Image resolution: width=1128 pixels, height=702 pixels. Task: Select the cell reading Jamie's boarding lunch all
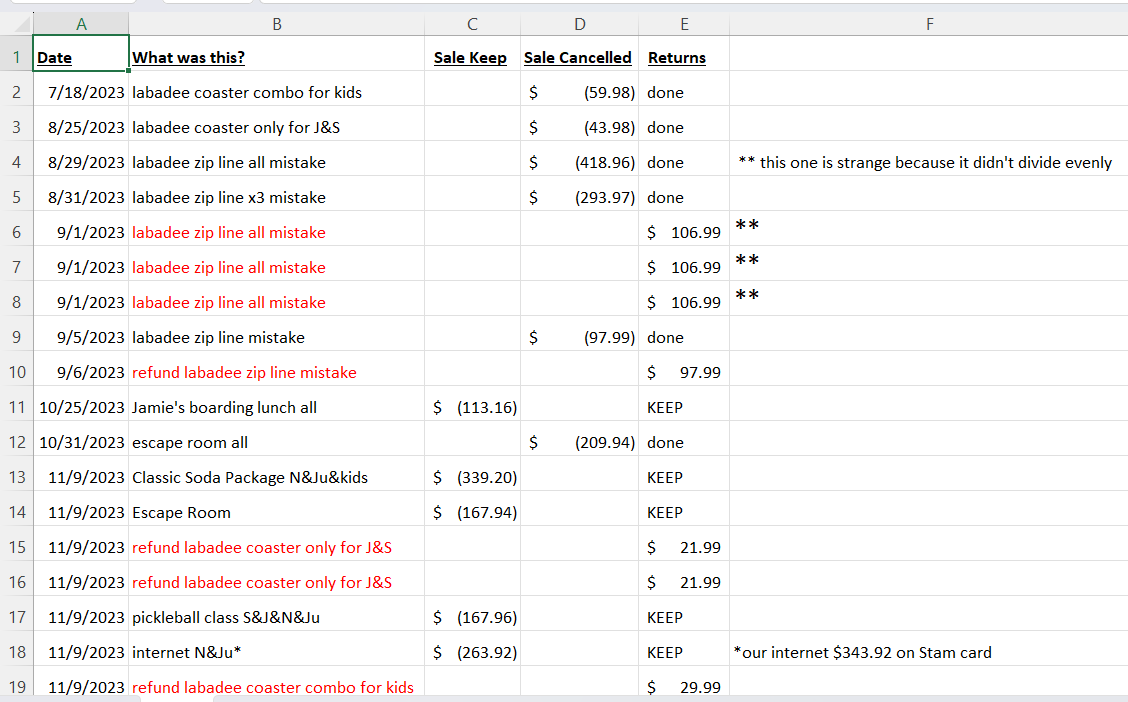click(276, 407)
